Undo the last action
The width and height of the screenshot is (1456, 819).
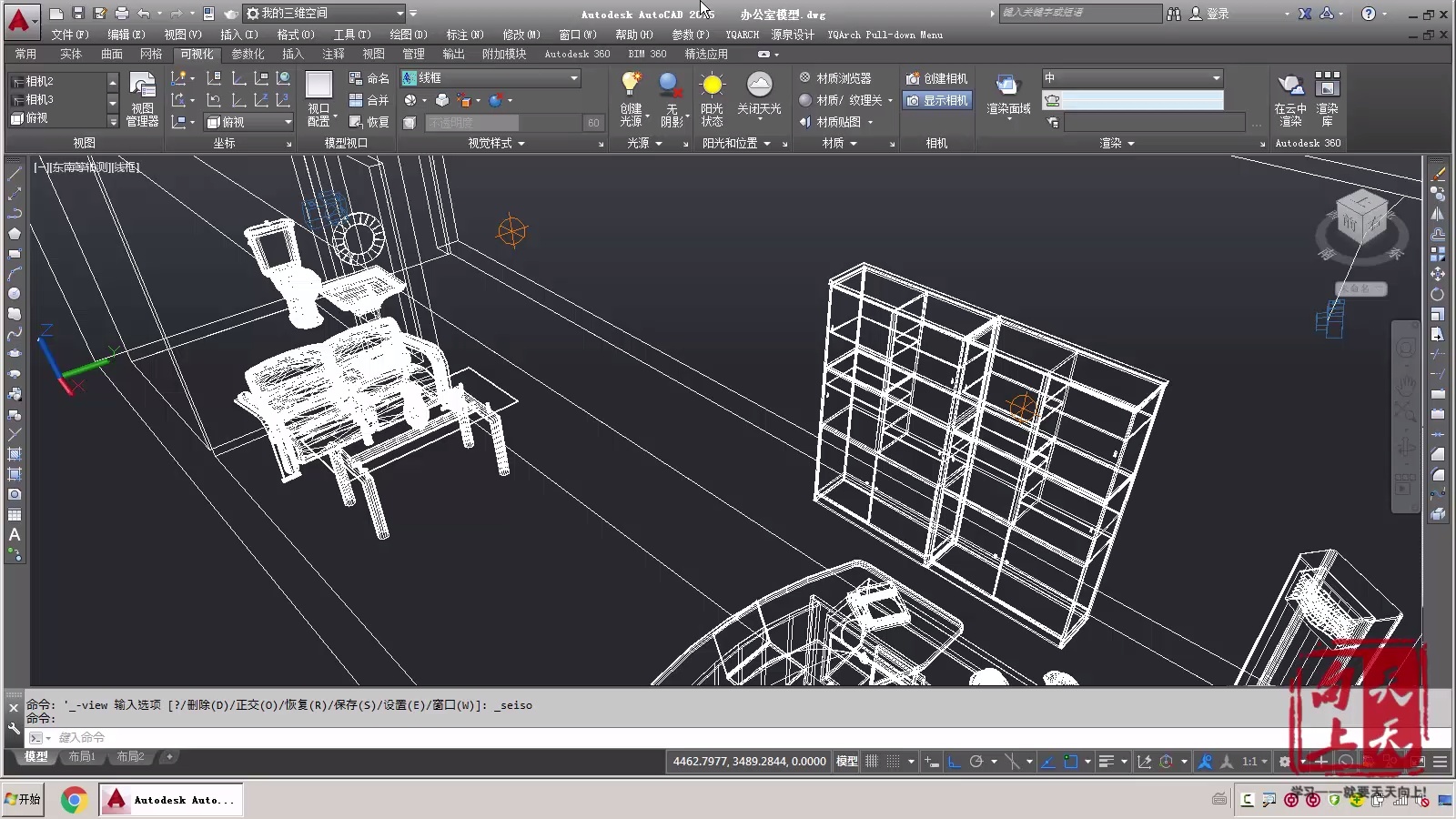point(144,14)
